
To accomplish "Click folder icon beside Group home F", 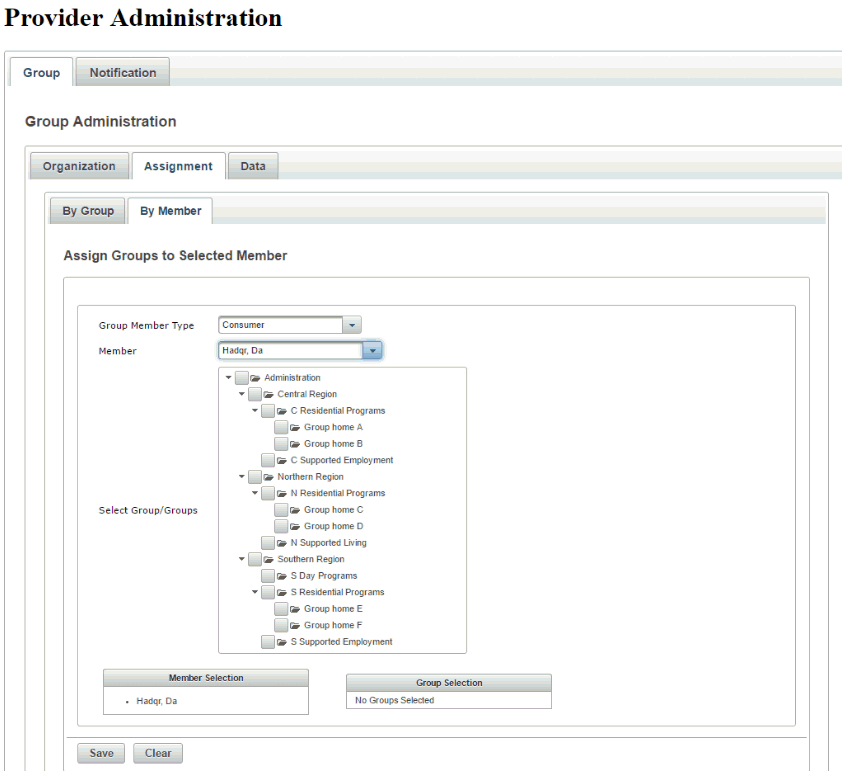I will 295,626.
